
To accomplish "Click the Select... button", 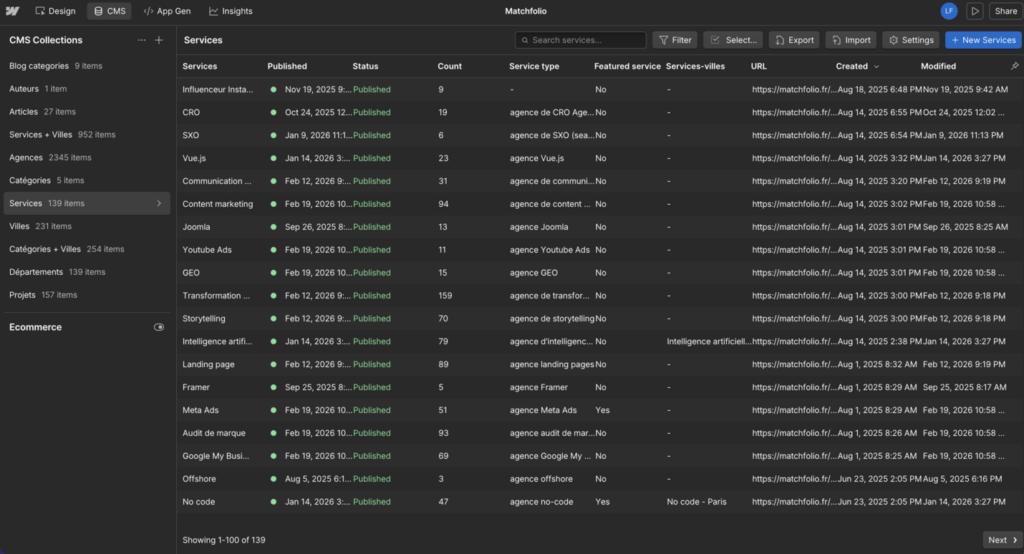I will [733, 40].
